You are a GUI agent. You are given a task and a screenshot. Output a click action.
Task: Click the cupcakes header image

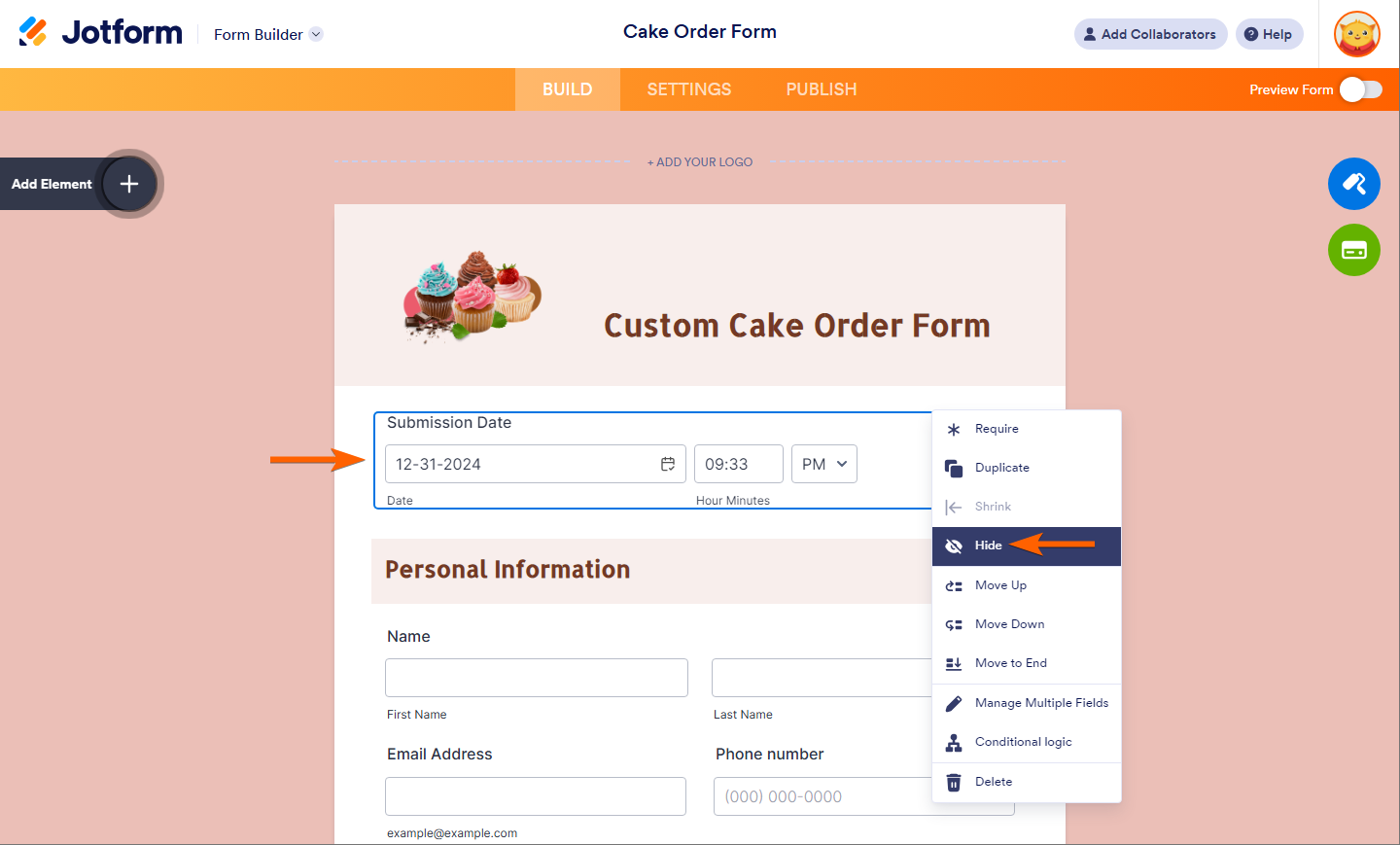click(x=472, y=295)
